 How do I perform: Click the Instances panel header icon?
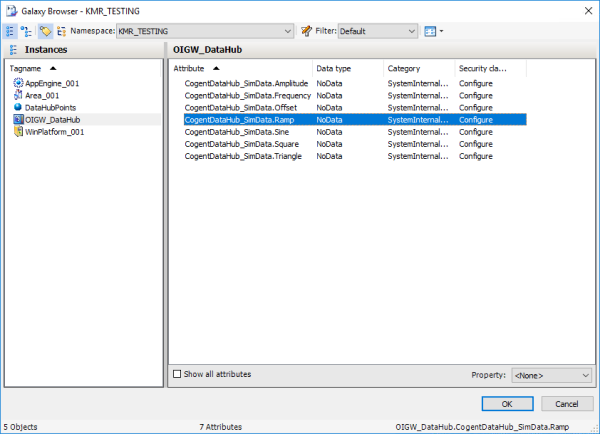click(13, 50)
